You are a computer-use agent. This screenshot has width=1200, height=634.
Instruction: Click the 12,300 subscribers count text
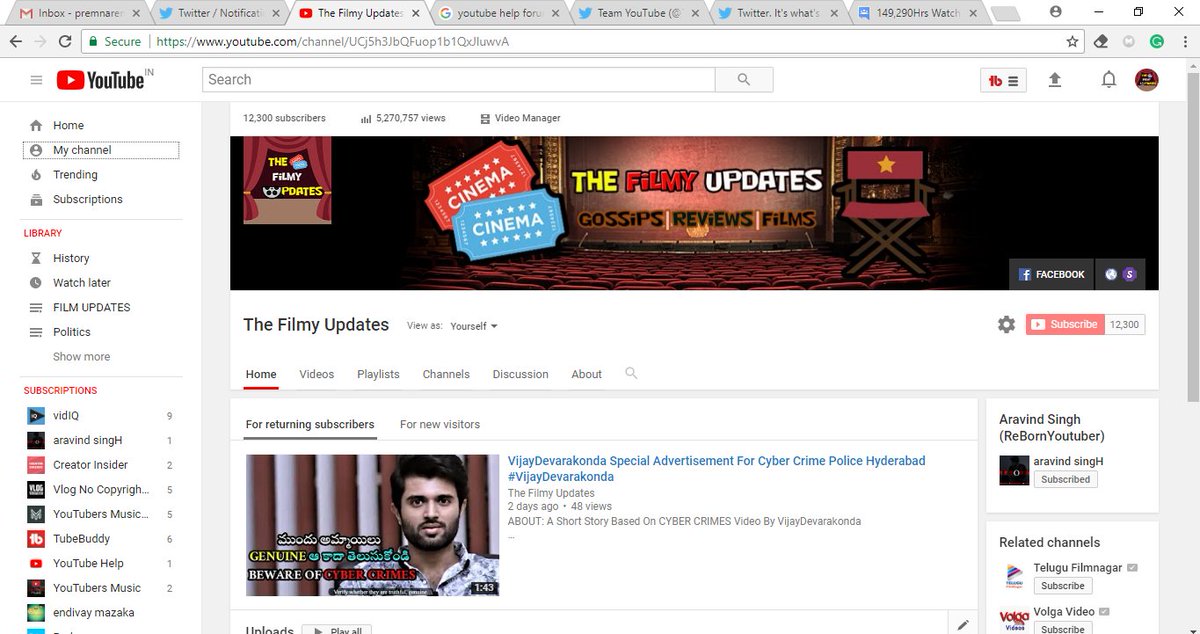(x=284, y=118)
